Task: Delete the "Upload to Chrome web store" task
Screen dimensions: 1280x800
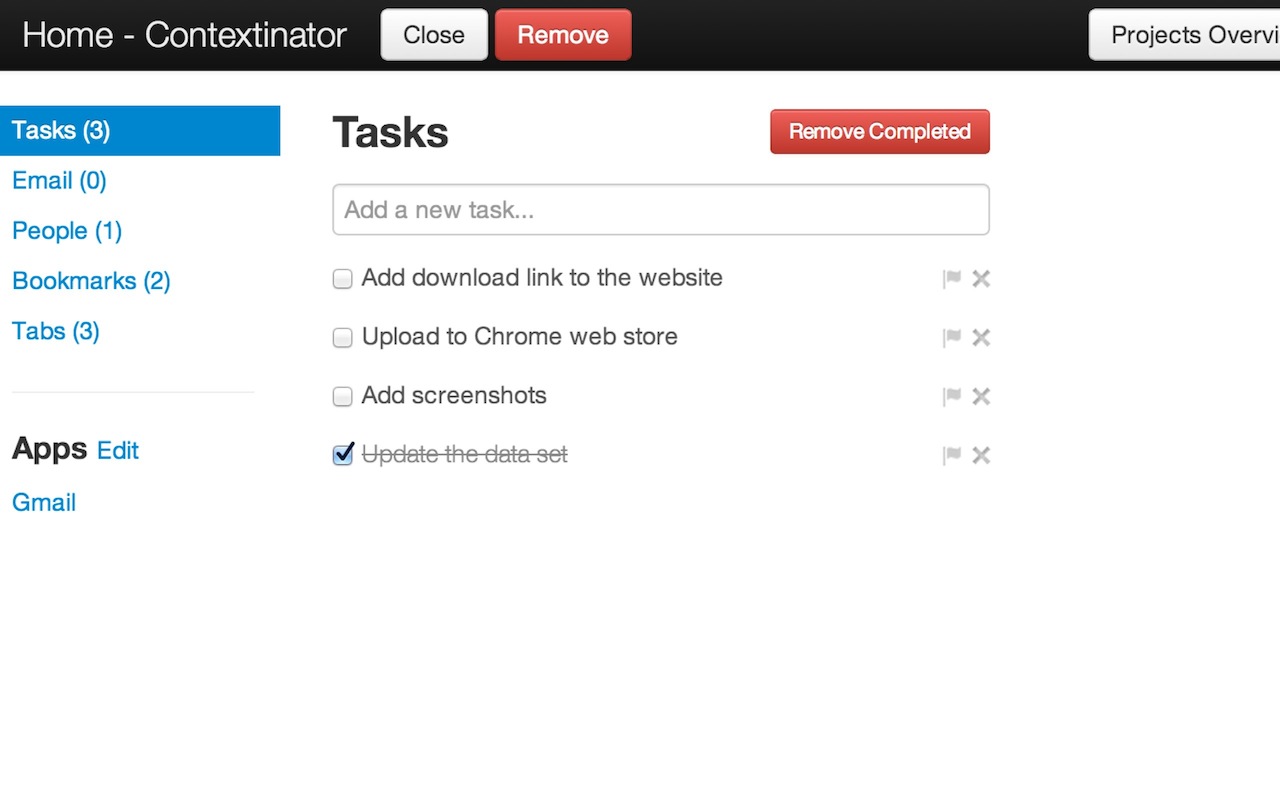Action: pos(981,337)
